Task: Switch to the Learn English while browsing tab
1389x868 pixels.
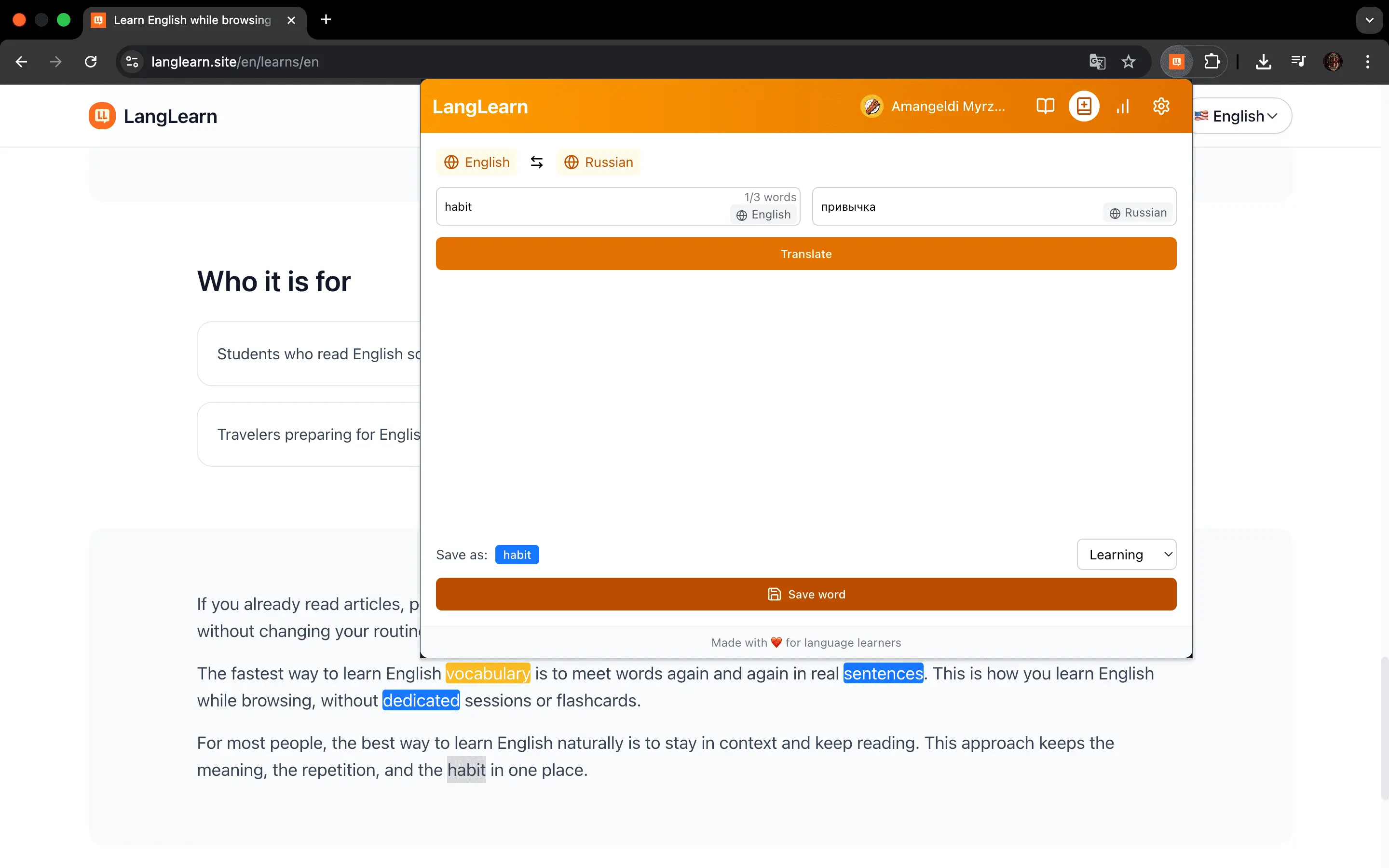Action: 194,20
